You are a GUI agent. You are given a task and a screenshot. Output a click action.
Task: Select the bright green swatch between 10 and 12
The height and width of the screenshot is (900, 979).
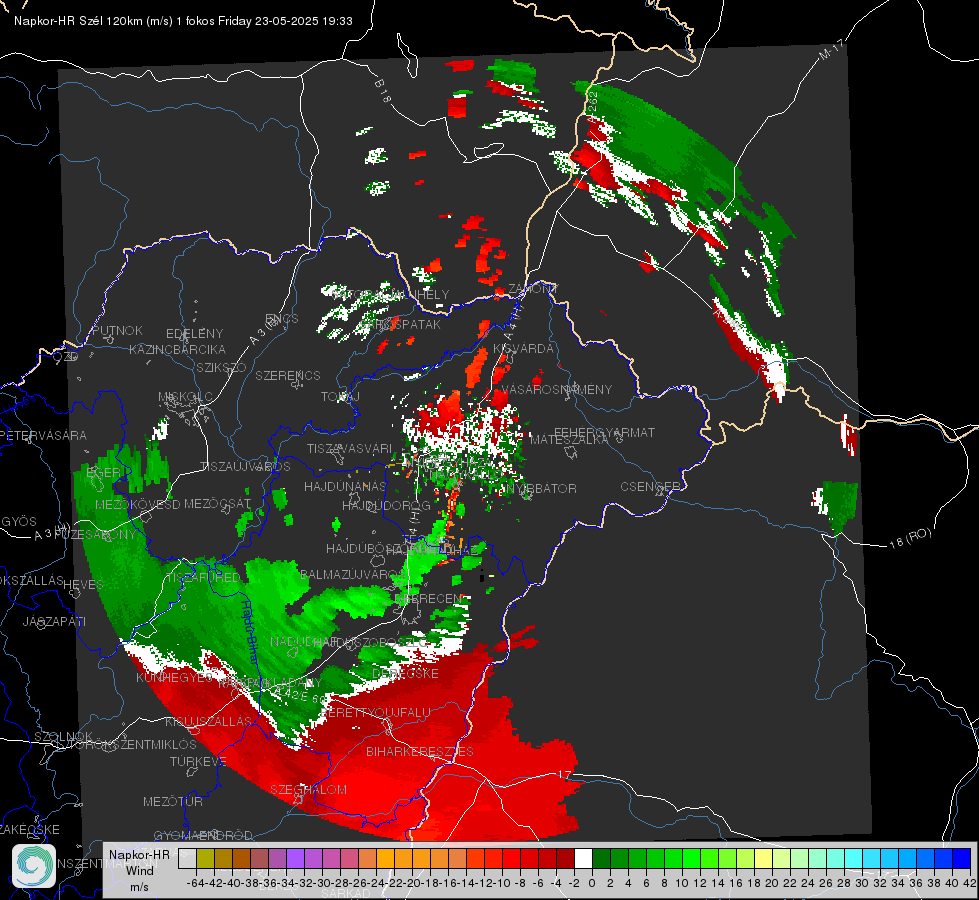point(691,858)
